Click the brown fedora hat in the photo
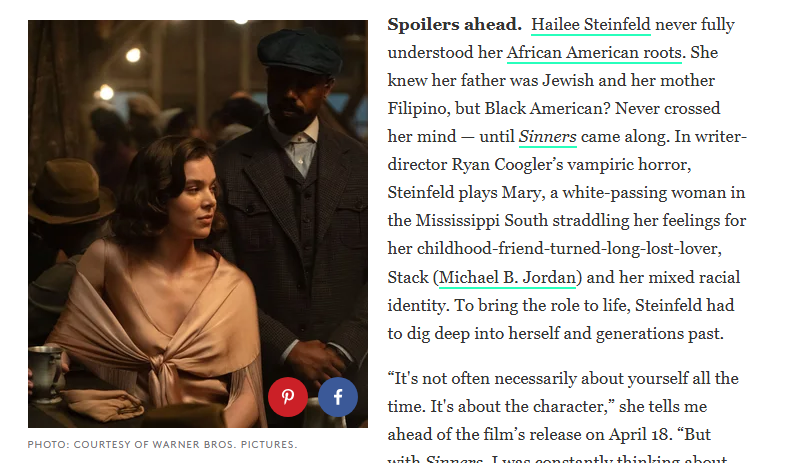The height and width of the screenshot is (463, 798). click(71, 191)
